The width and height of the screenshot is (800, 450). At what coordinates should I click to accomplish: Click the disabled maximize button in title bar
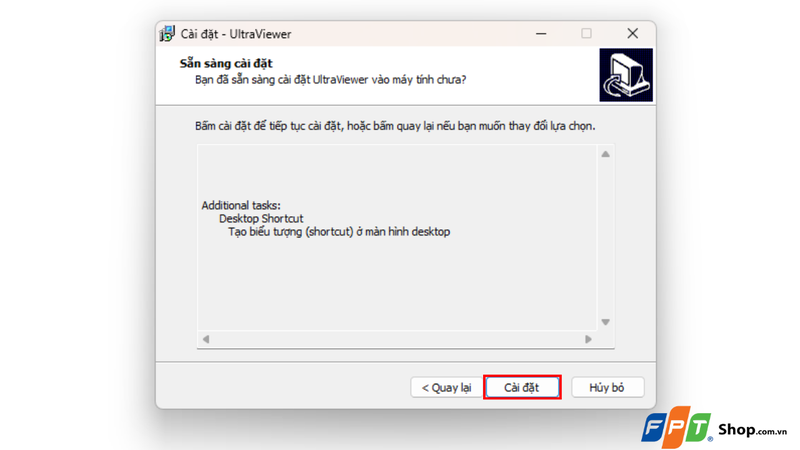586,34
